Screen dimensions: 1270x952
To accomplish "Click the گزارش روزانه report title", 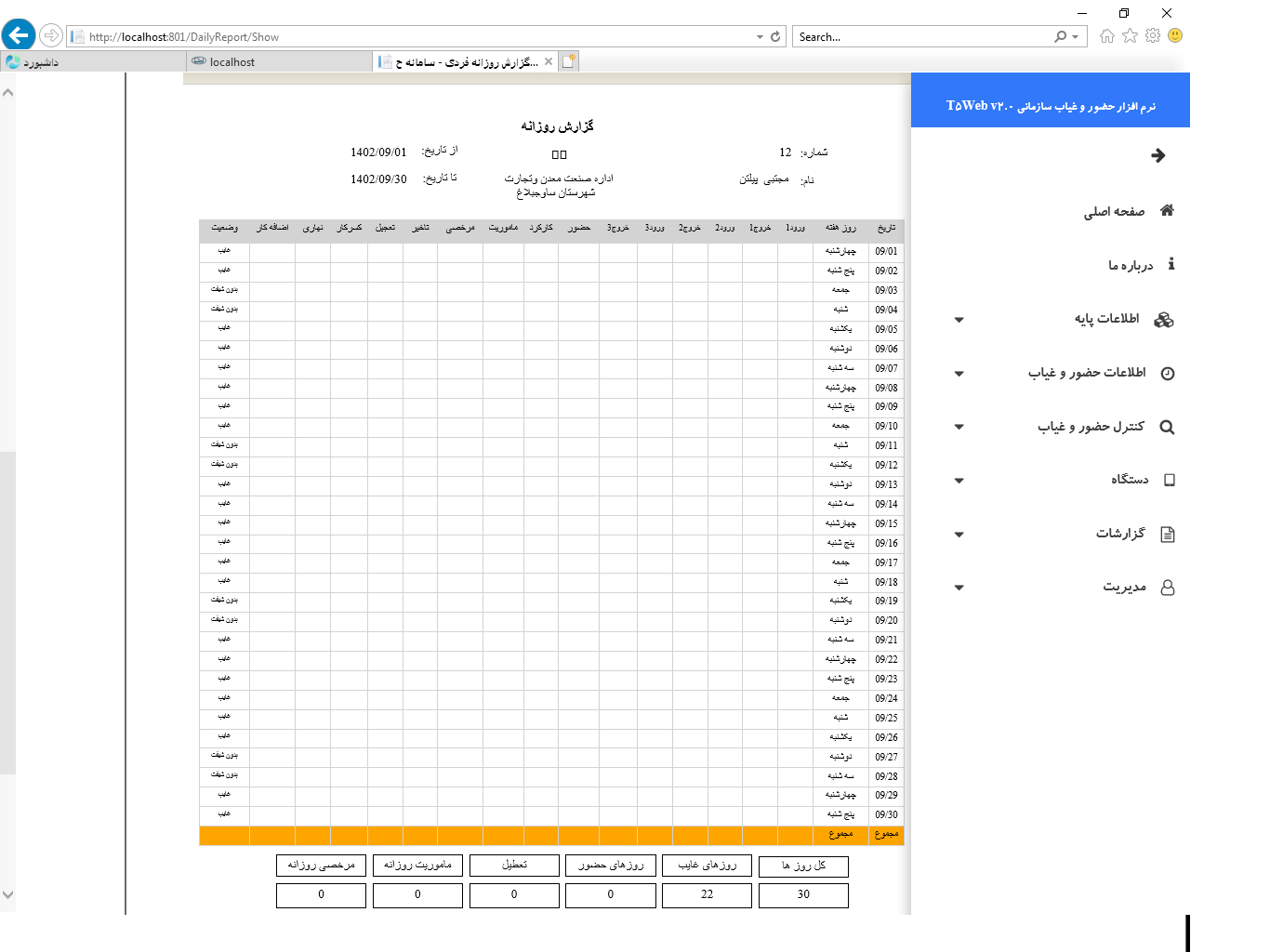I will click(557, 126).
